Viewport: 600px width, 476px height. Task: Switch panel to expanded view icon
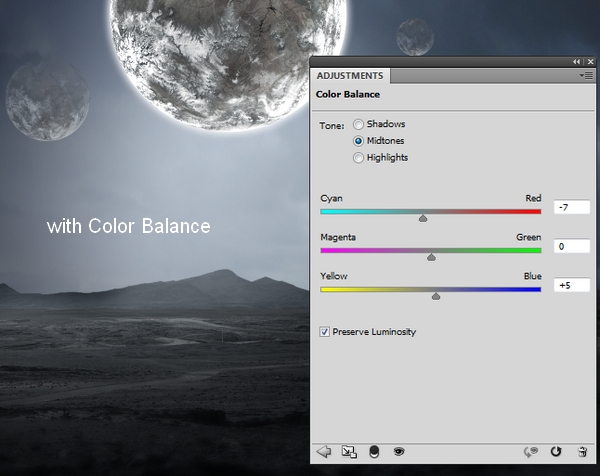pos(349,452)
